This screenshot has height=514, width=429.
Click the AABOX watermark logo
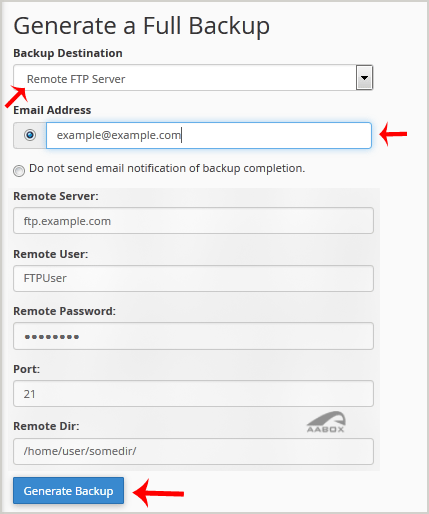(326, 422)
